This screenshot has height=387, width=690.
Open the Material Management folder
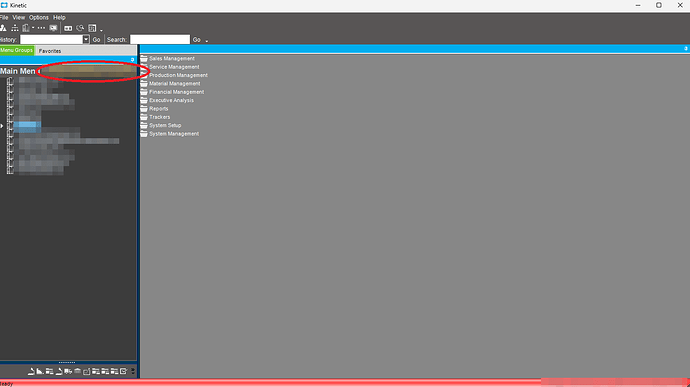[x=170, y=84]
